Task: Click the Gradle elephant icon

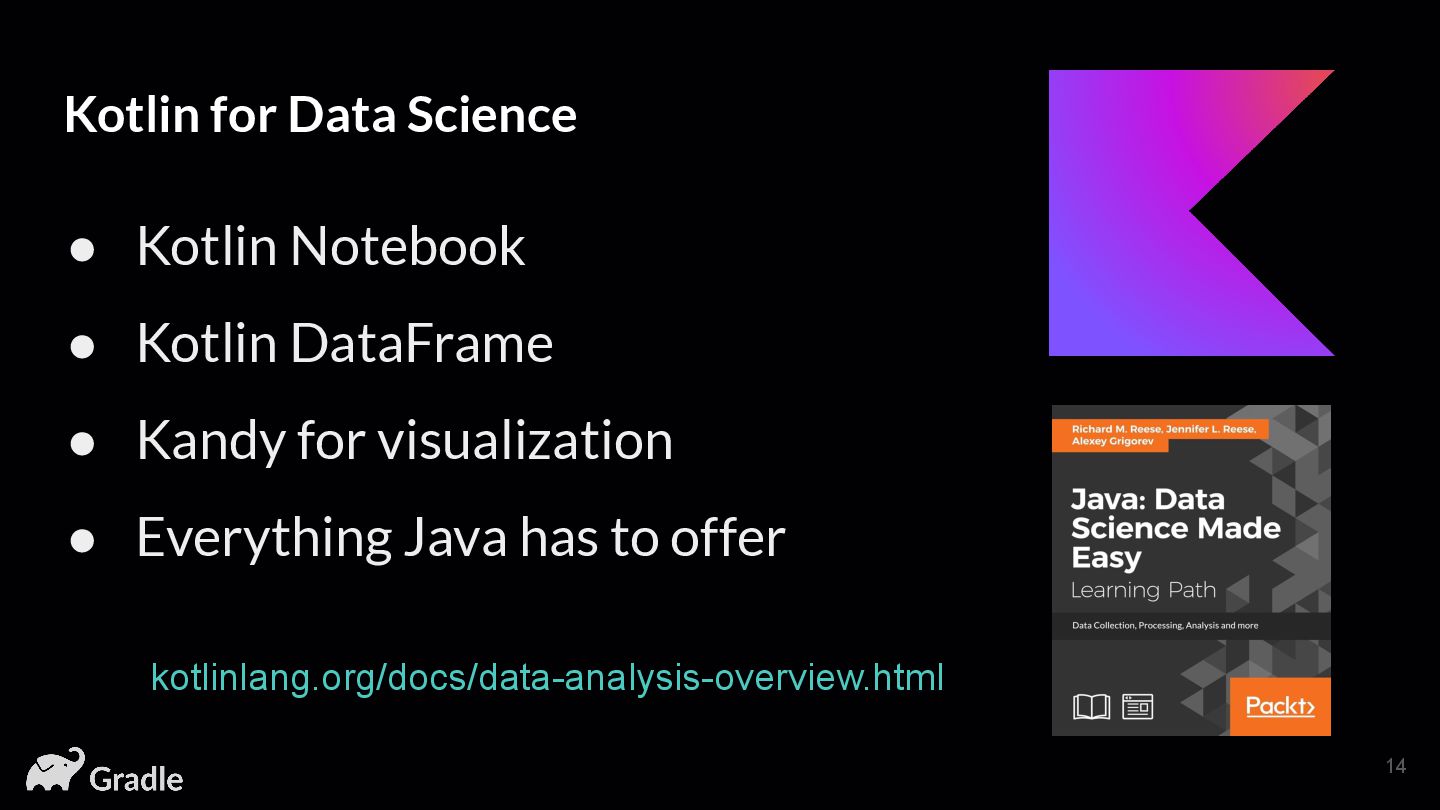Action: pos(55,769)
